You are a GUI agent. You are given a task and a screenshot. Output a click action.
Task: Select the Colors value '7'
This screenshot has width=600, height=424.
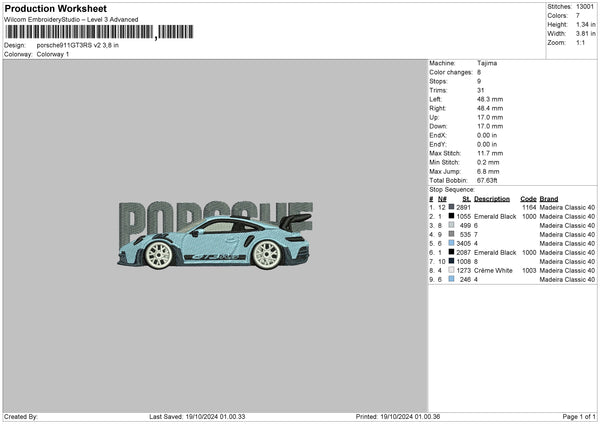[x=578, y=16]
